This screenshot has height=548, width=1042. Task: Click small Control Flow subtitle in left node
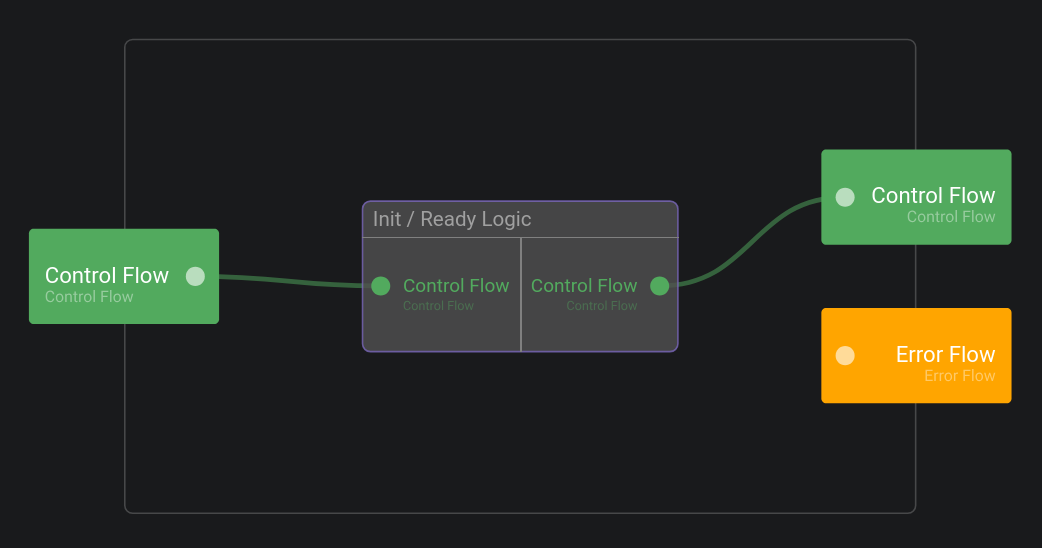click(x=89, y=297)
